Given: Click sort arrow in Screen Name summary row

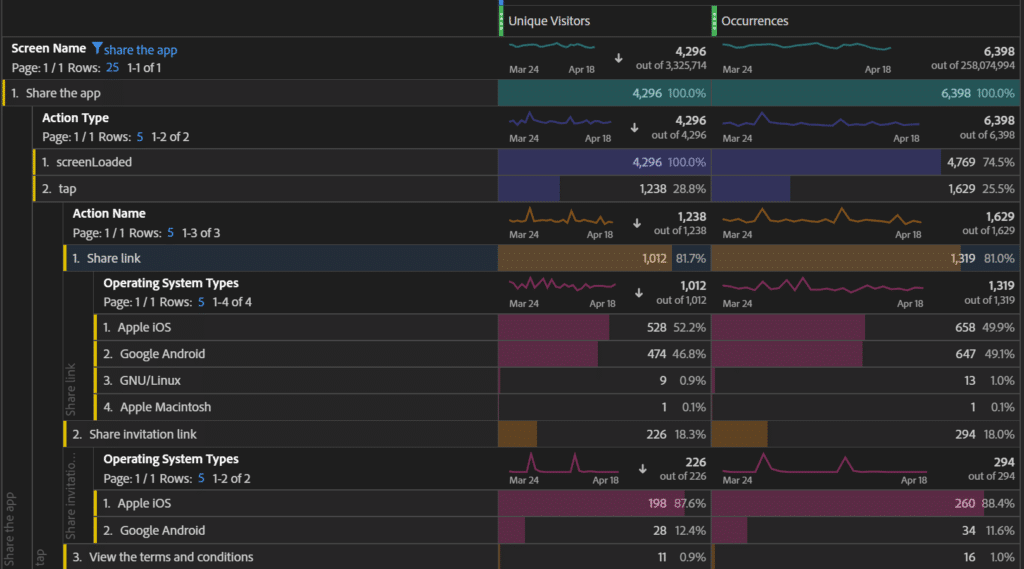Looking at the screenshot, I should point(618,58).
